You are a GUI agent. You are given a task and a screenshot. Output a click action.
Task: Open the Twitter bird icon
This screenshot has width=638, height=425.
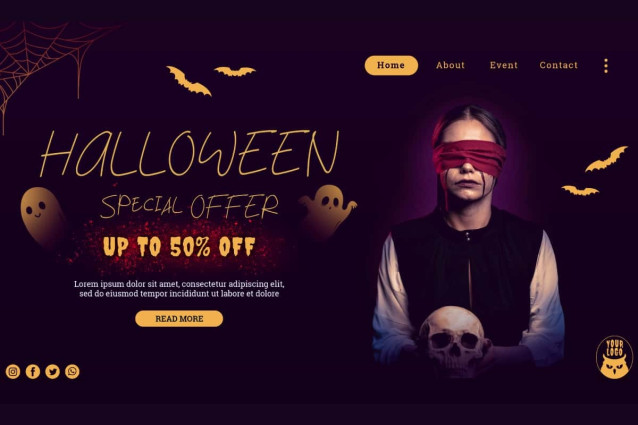pyautogui.click(x=52, y=371)
